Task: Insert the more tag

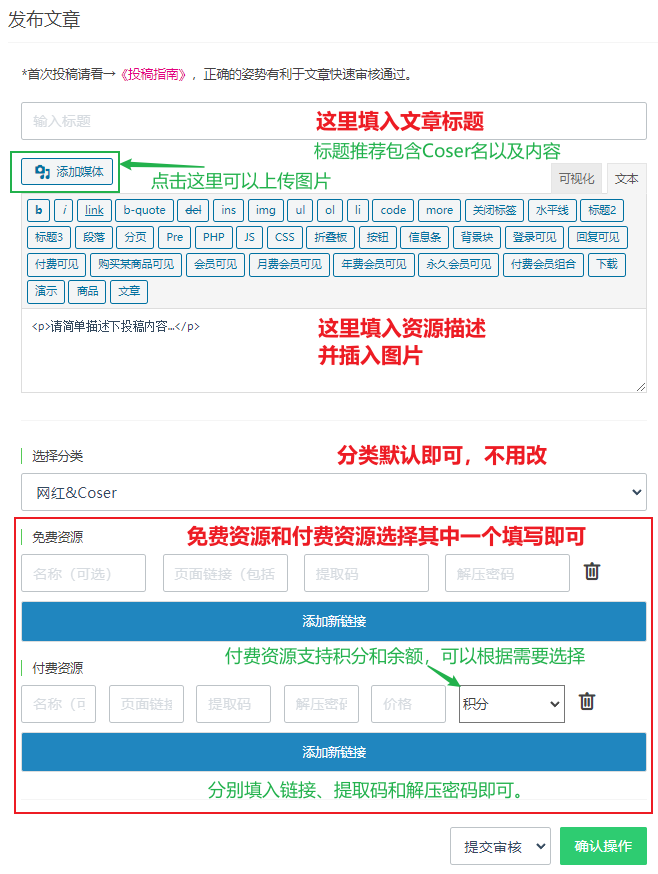Action: pyautogui.click(x=439, y=210)
